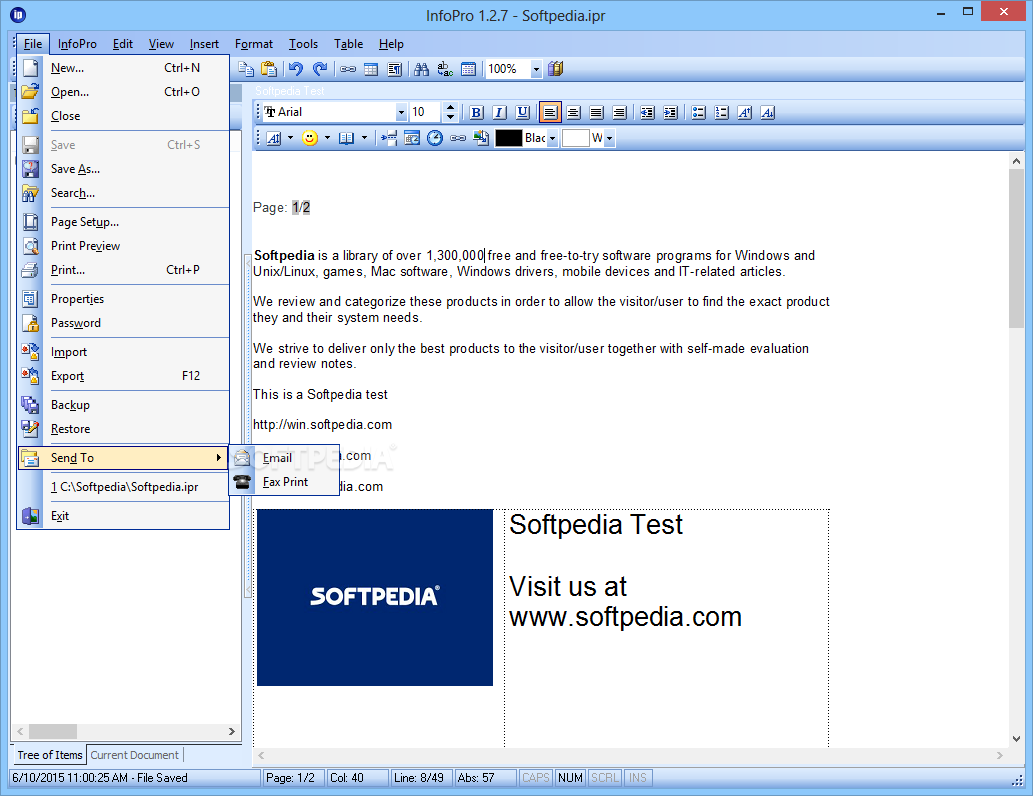Viewport: 1033px width, 796px height.
Task: Open the Send To submenu entry
Action: pyautogui.click(x=123, y=457)
